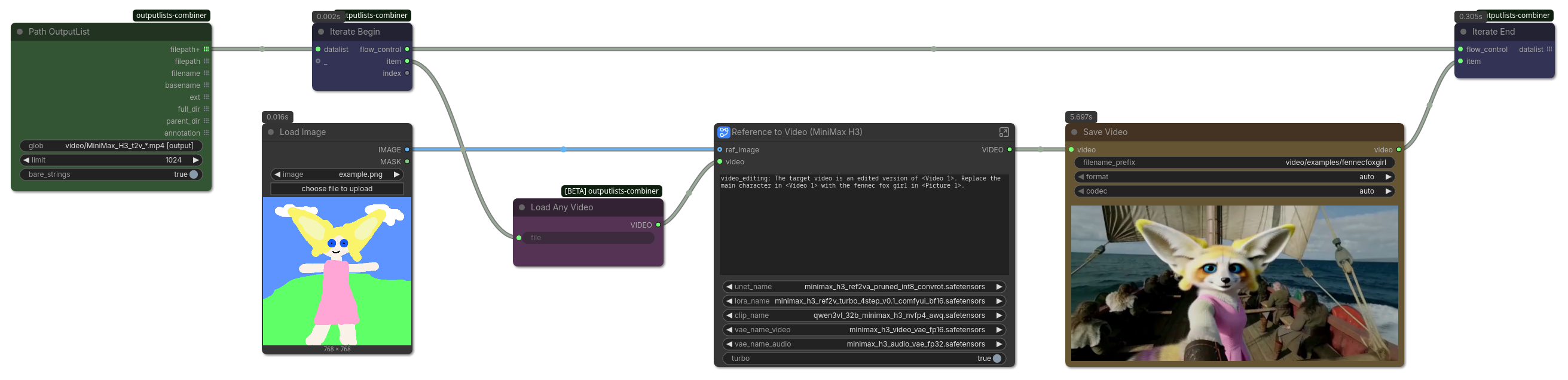This screenshot has height=380, width=1568.
Task: Click the basename output socket
Action: (x=206, y=85)
